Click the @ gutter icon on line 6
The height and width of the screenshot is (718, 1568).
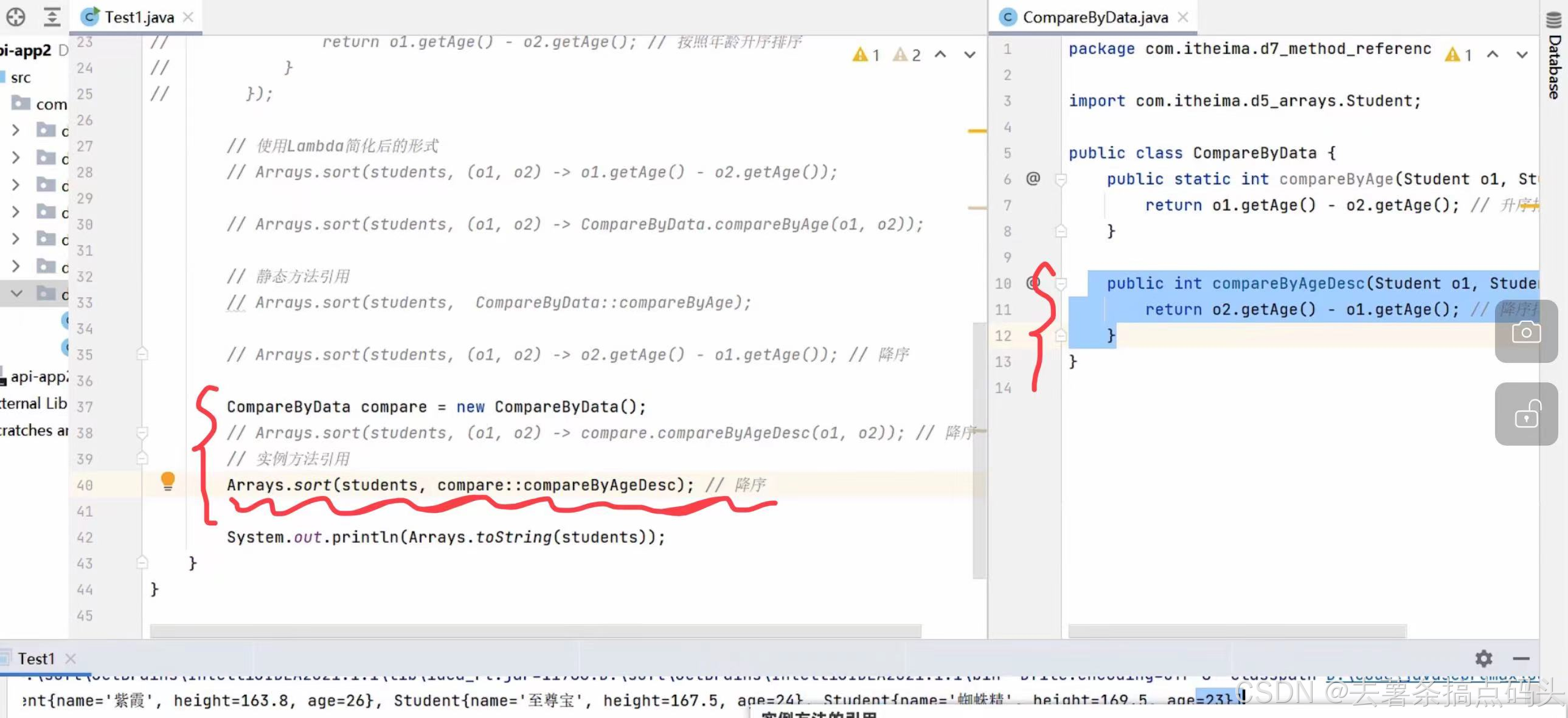[x=1033, y=178]
